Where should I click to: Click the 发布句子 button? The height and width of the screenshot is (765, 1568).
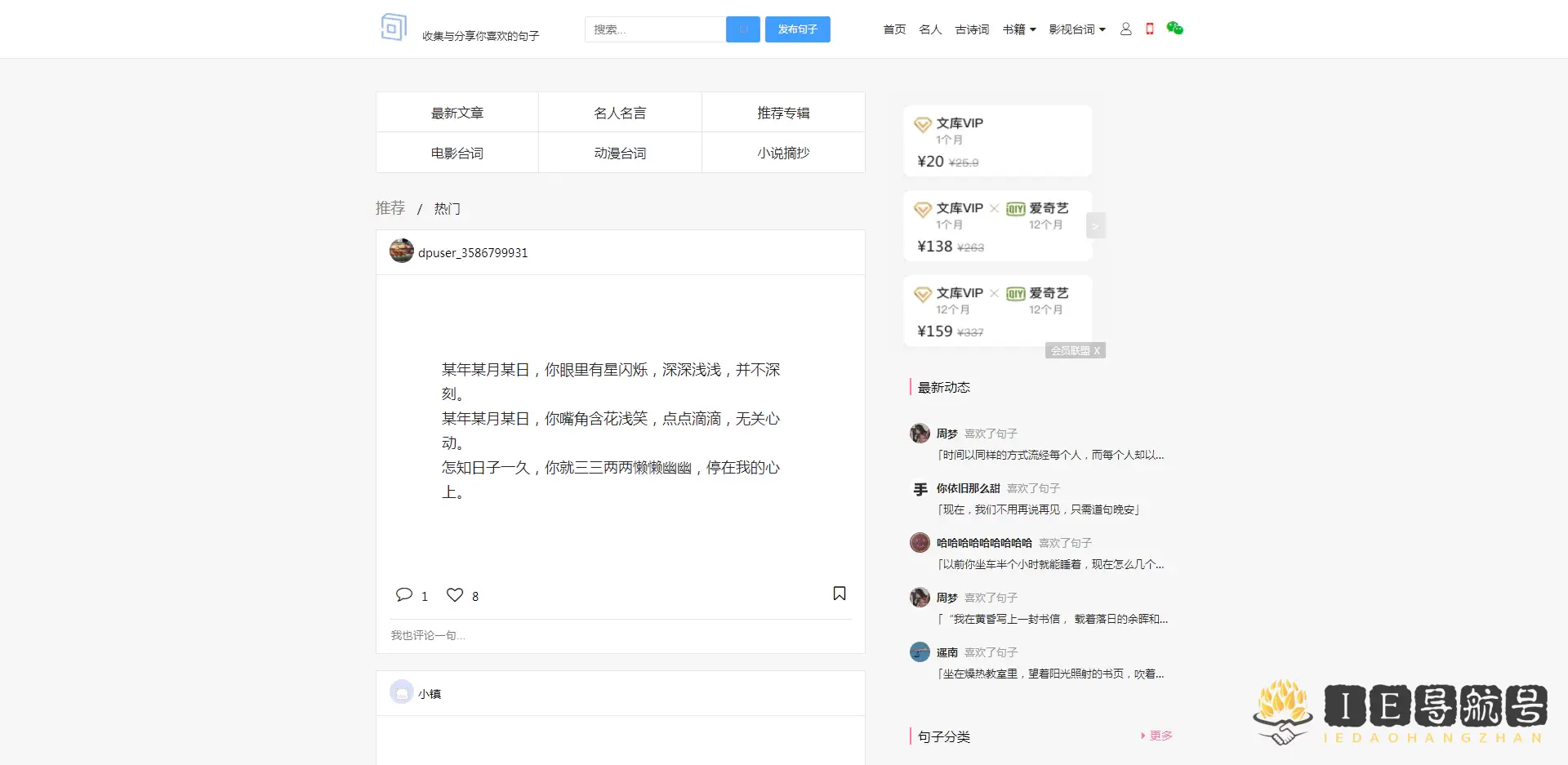(x=797, y=29)
